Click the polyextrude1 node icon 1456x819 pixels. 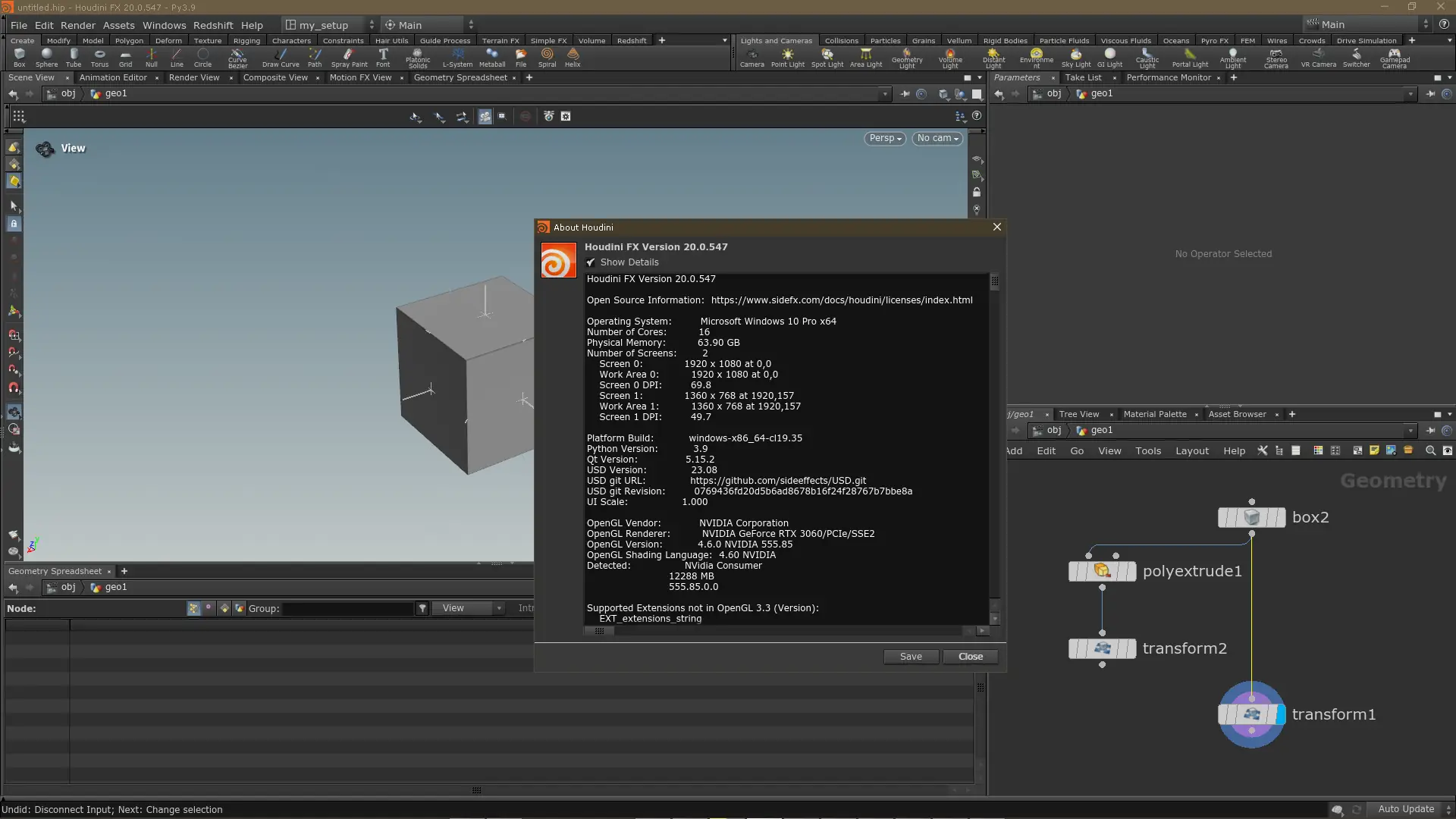pos(1102,571)
